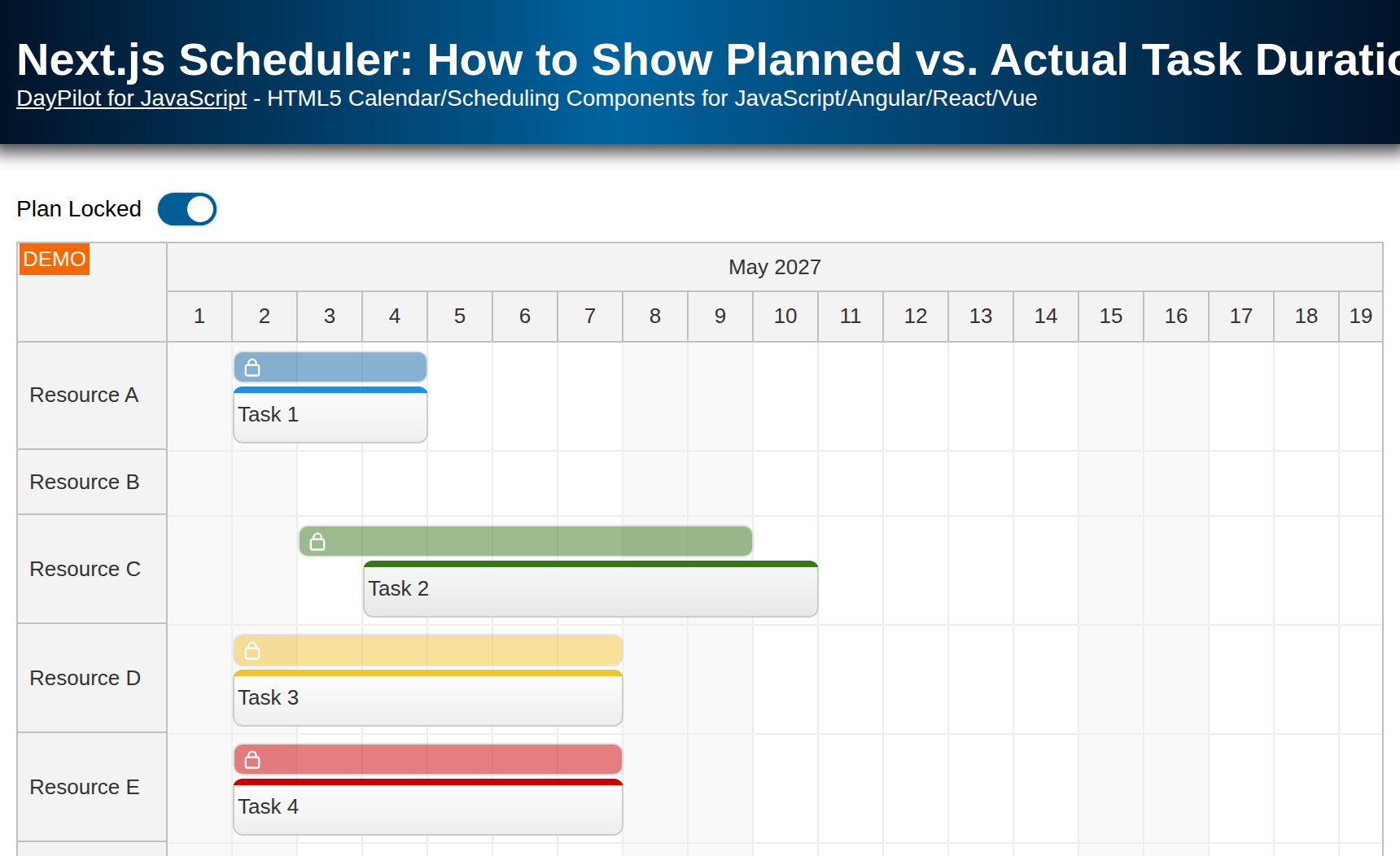1400x856 pixels.
Task: Click the Resource A row header
Action: (x=92, y=395)
